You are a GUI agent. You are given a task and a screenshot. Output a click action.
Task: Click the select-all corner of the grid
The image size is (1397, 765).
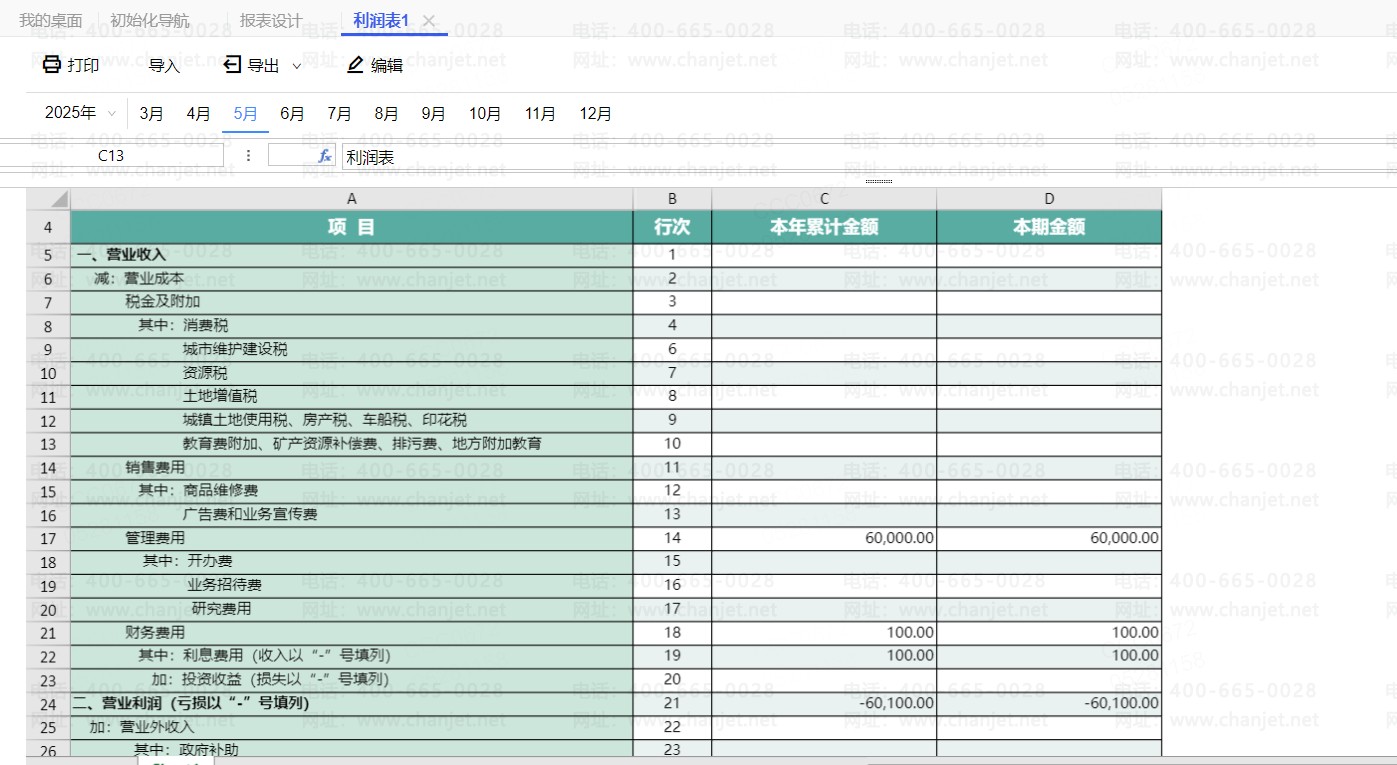[x=48, y=199]
